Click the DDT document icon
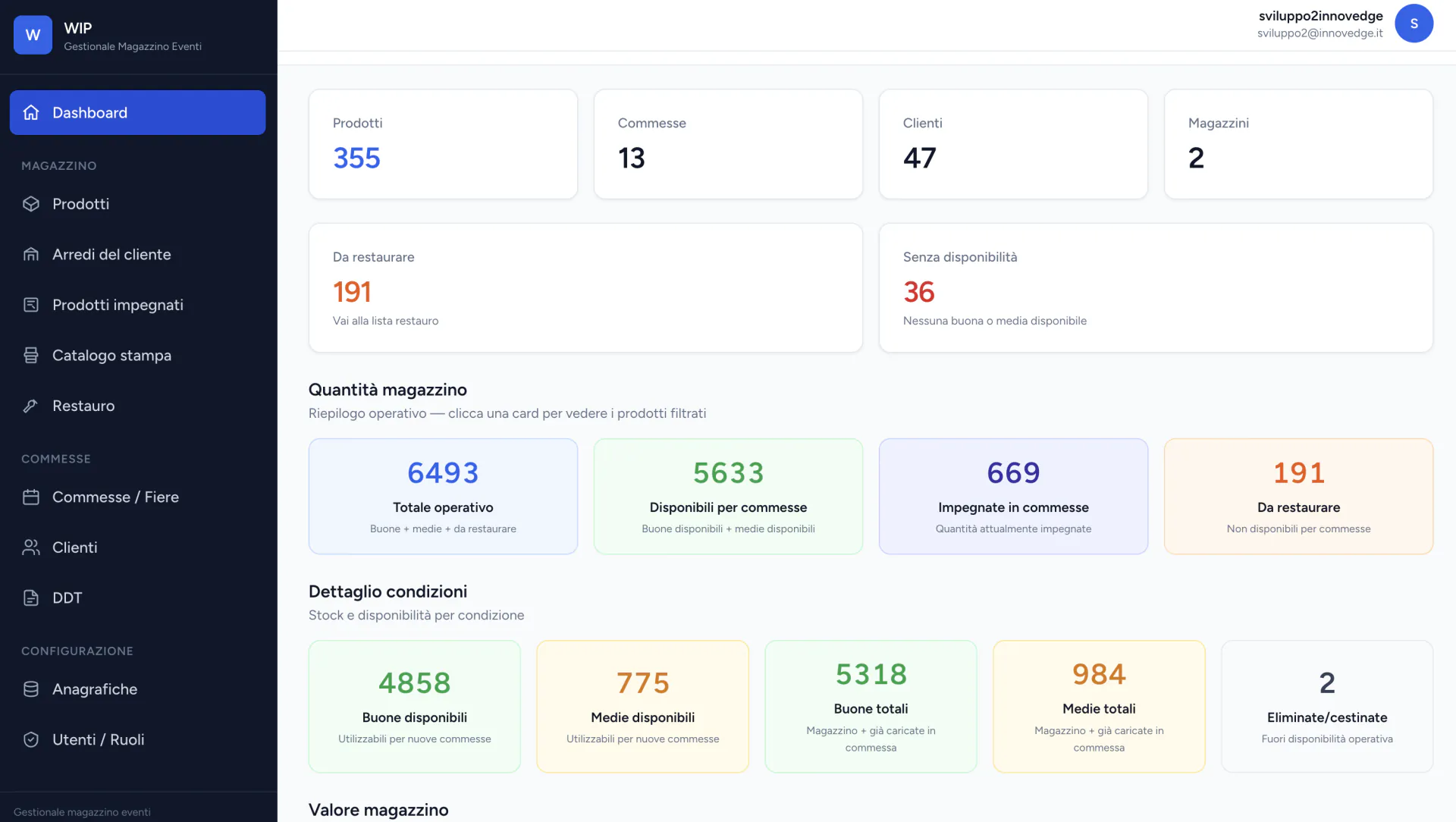This screenshot has height=822, width=1456. [31, 598]
